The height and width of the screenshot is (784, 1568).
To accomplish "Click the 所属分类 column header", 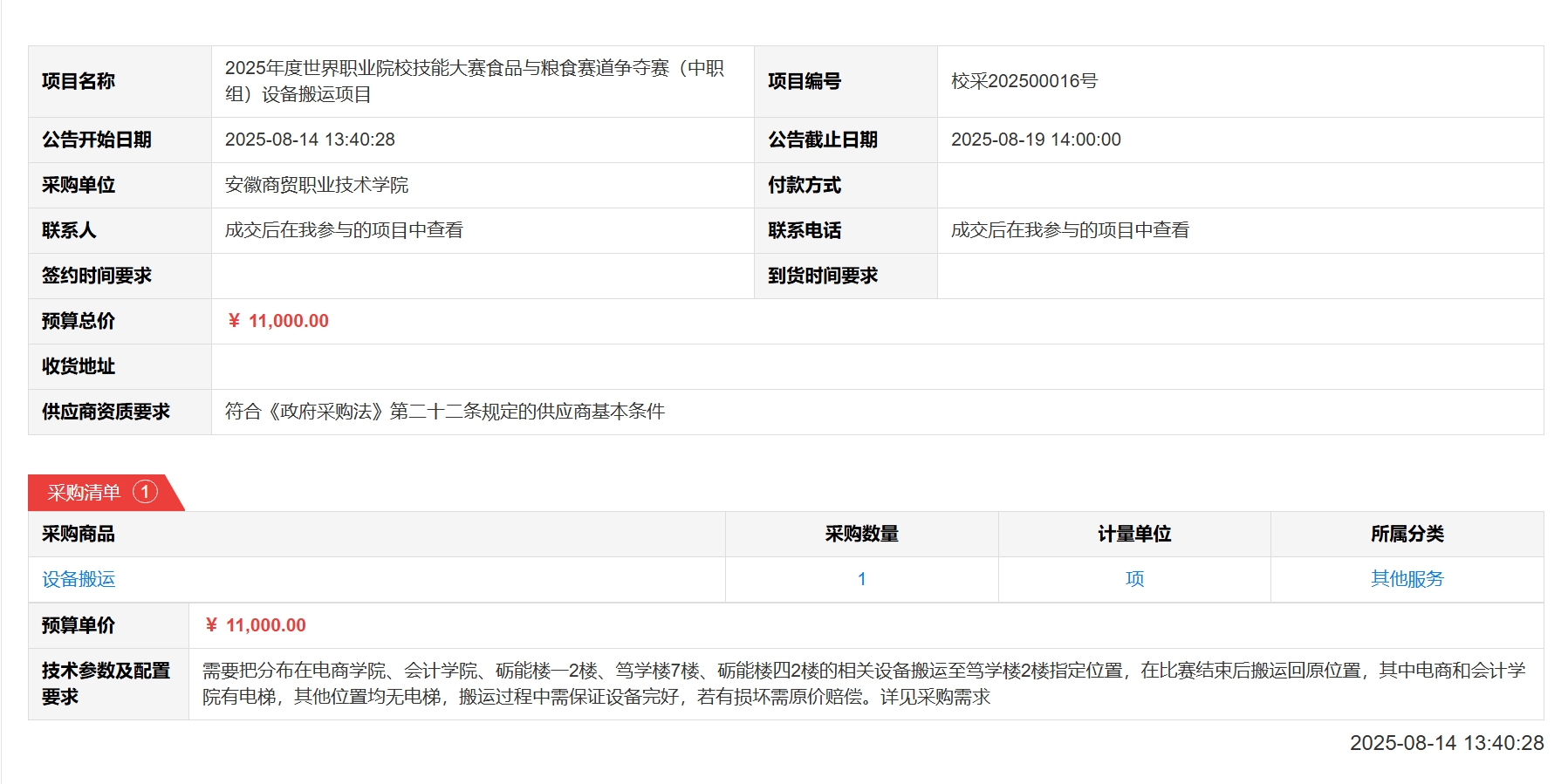I will point(1407,534).
